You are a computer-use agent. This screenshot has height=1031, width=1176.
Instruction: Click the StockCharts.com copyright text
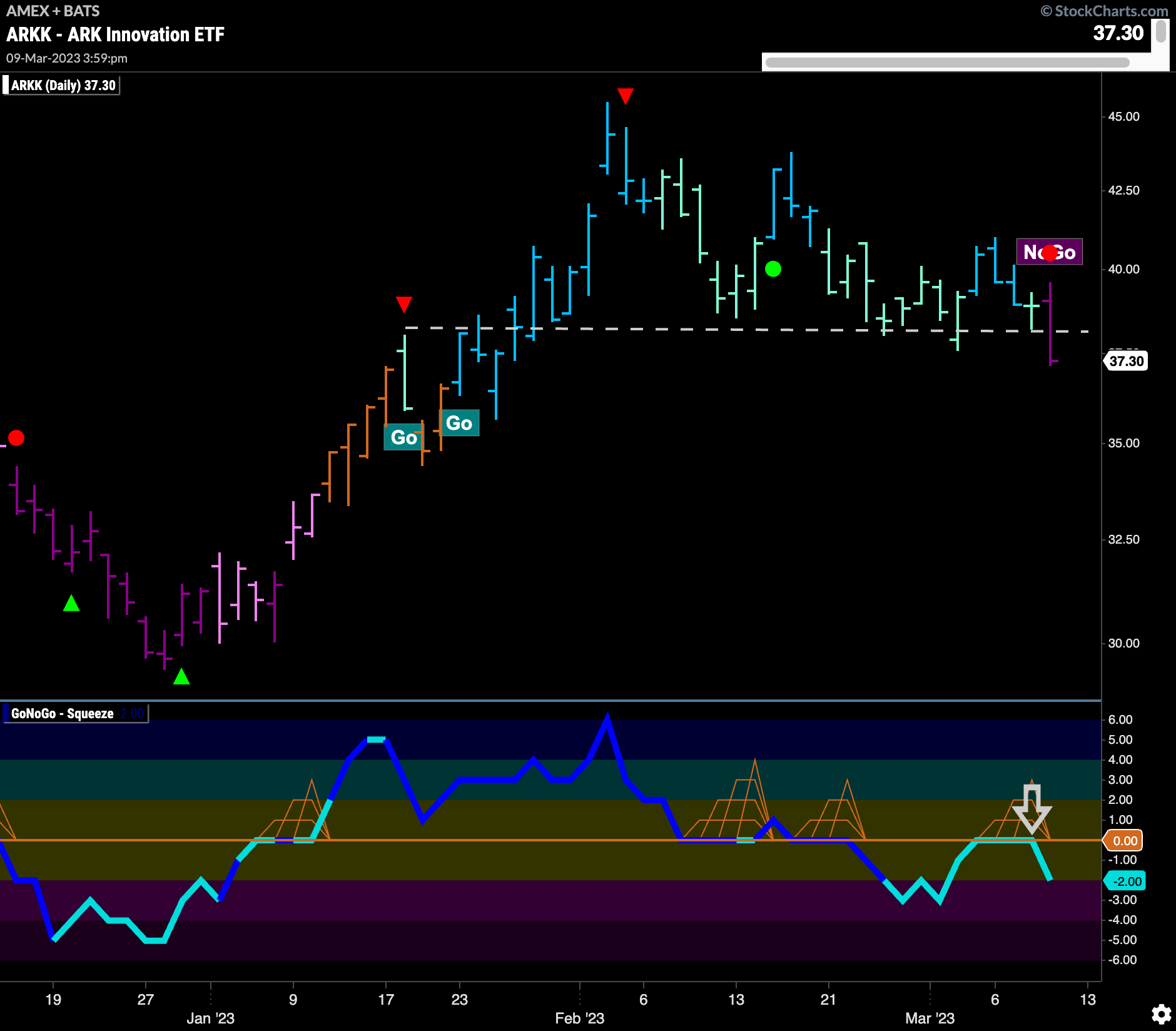coord(1105,11)
